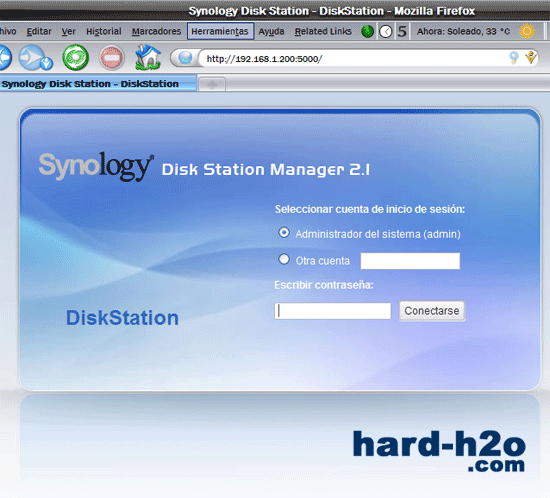Click the icon at the address bar's right end
This screenshot has height=498, width=550.
531,58
